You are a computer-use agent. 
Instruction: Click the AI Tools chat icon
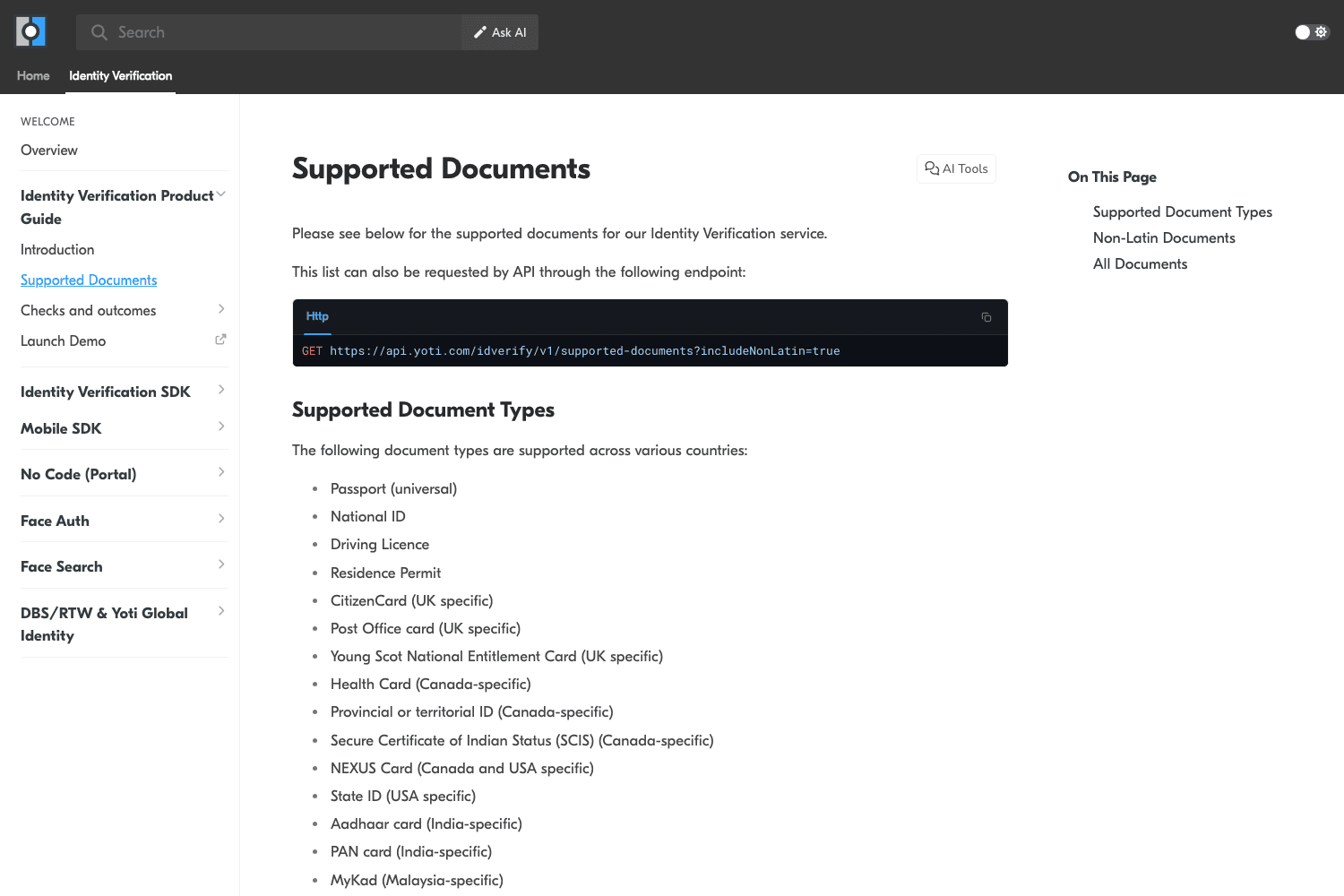(932, 168)
